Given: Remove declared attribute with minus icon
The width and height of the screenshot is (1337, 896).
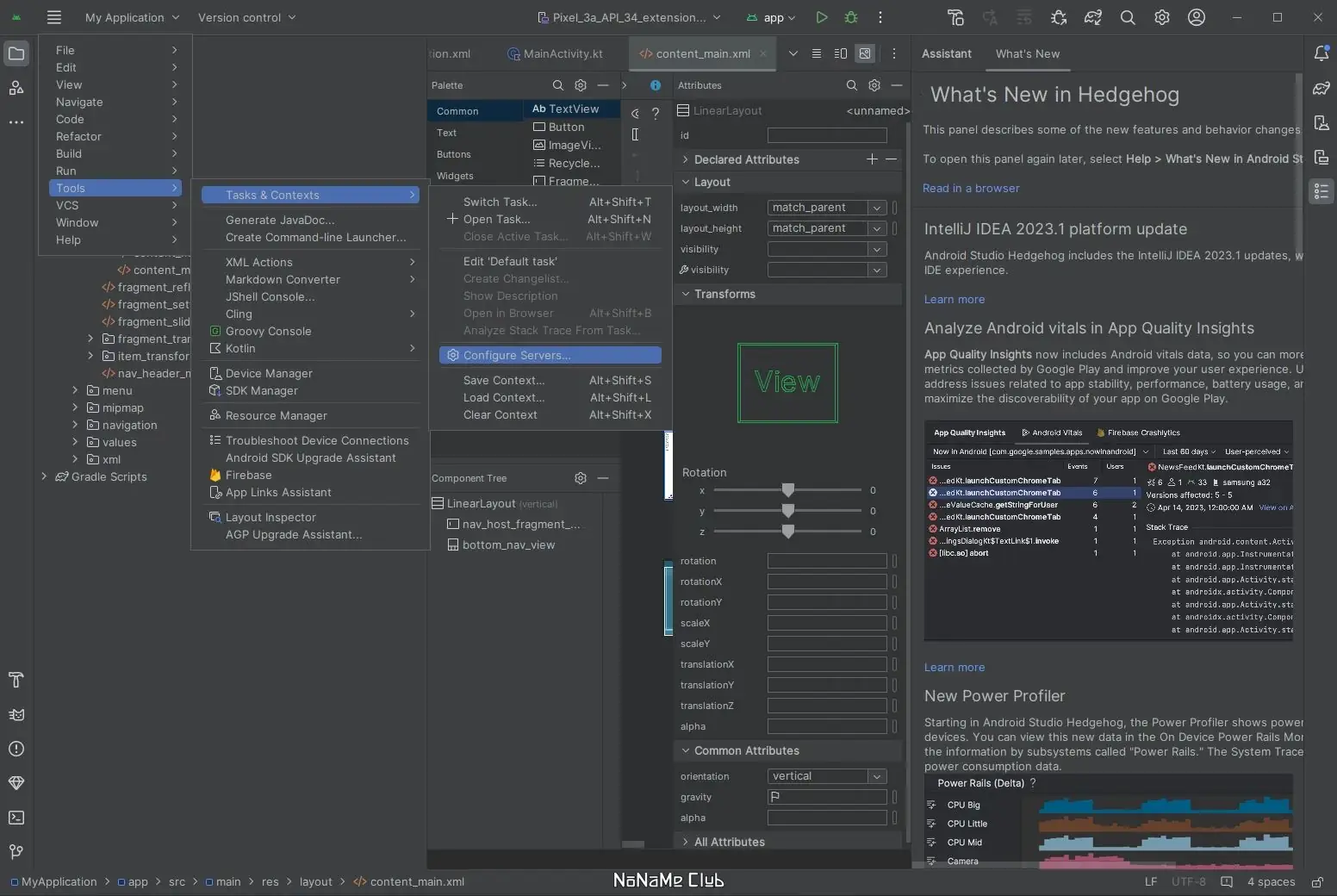Looking at the screenshot, I should pos(891,159).
